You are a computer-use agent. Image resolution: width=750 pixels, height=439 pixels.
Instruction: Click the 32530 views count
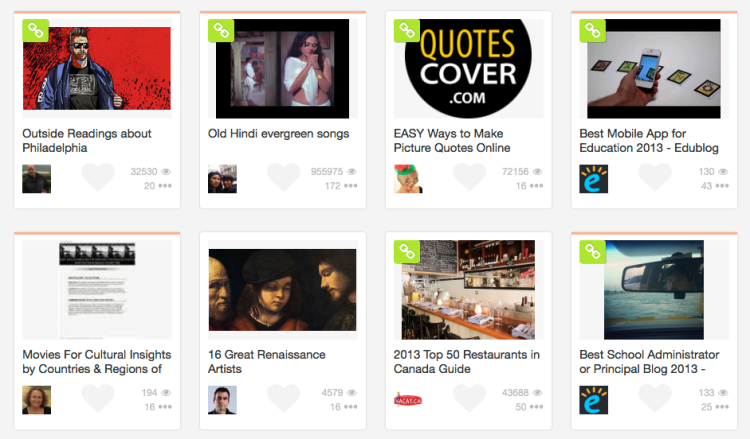click(x=144, y=172)
